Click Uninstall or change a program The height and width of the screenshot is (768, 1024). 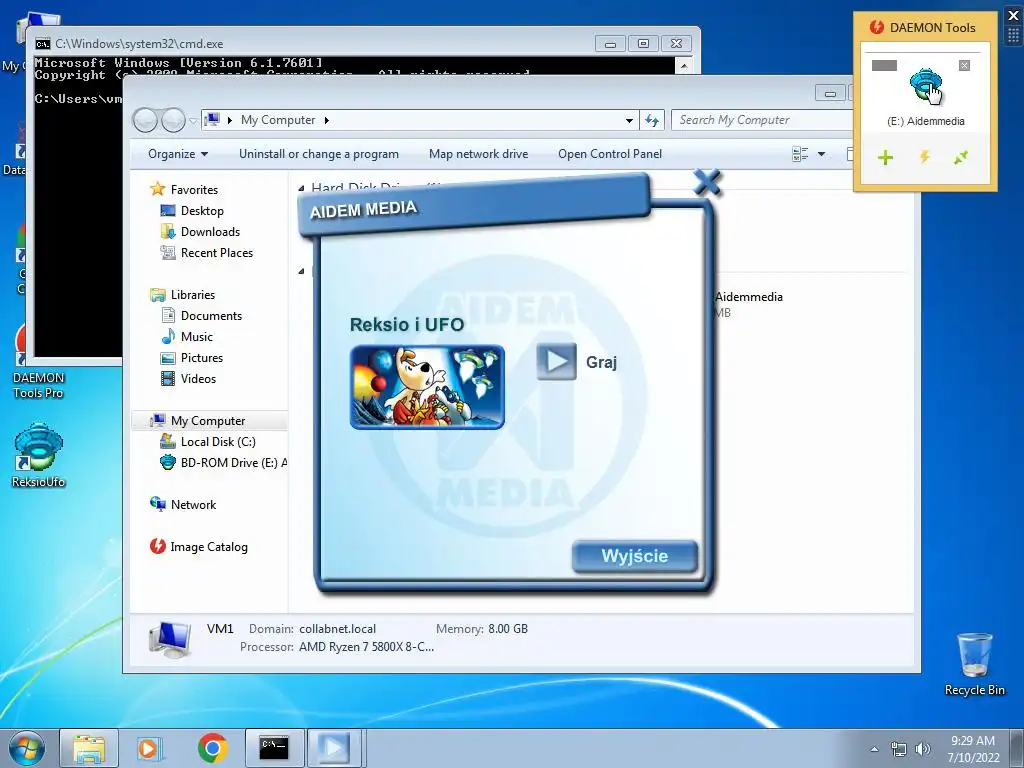tap(319, 154)
